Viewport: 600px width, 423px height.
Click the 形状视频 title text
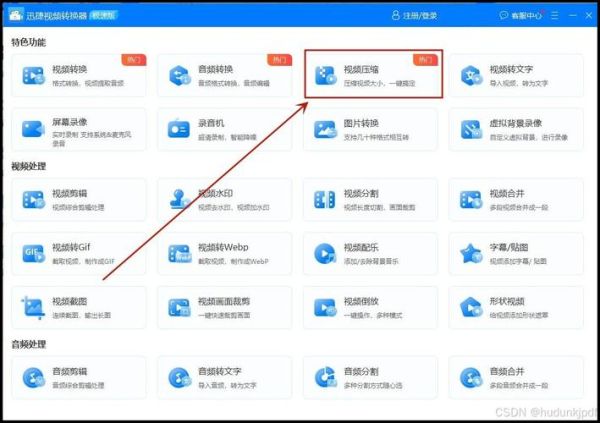507,301
